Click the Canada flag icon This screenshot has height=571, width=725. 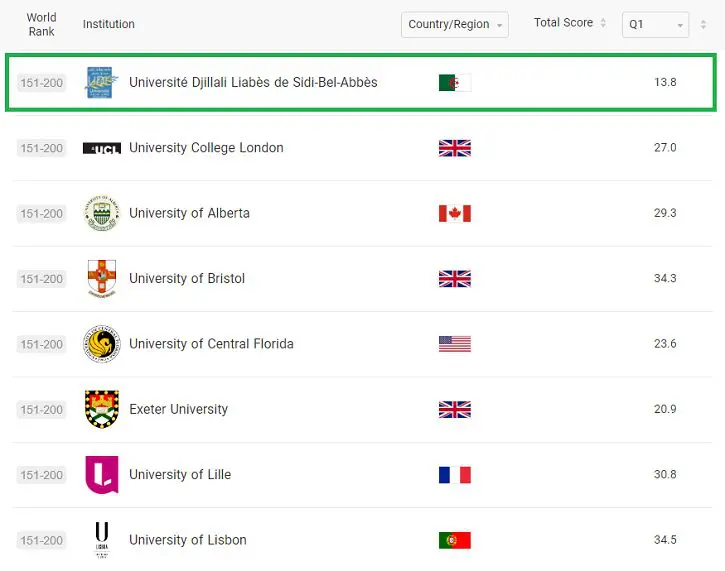coord(455,214)
